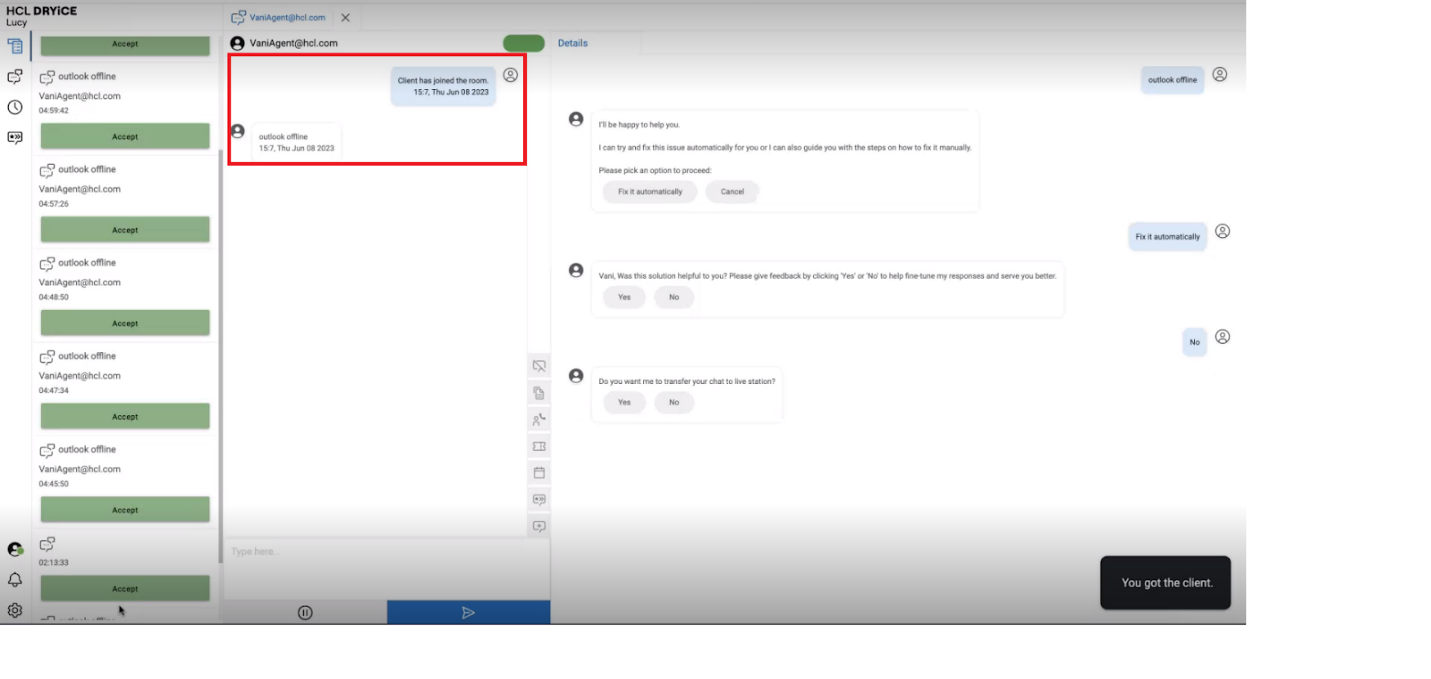Click the 'outlook offline' bubble in Details panel
The image size is (1431, 679).
(x=1172, y=80)
